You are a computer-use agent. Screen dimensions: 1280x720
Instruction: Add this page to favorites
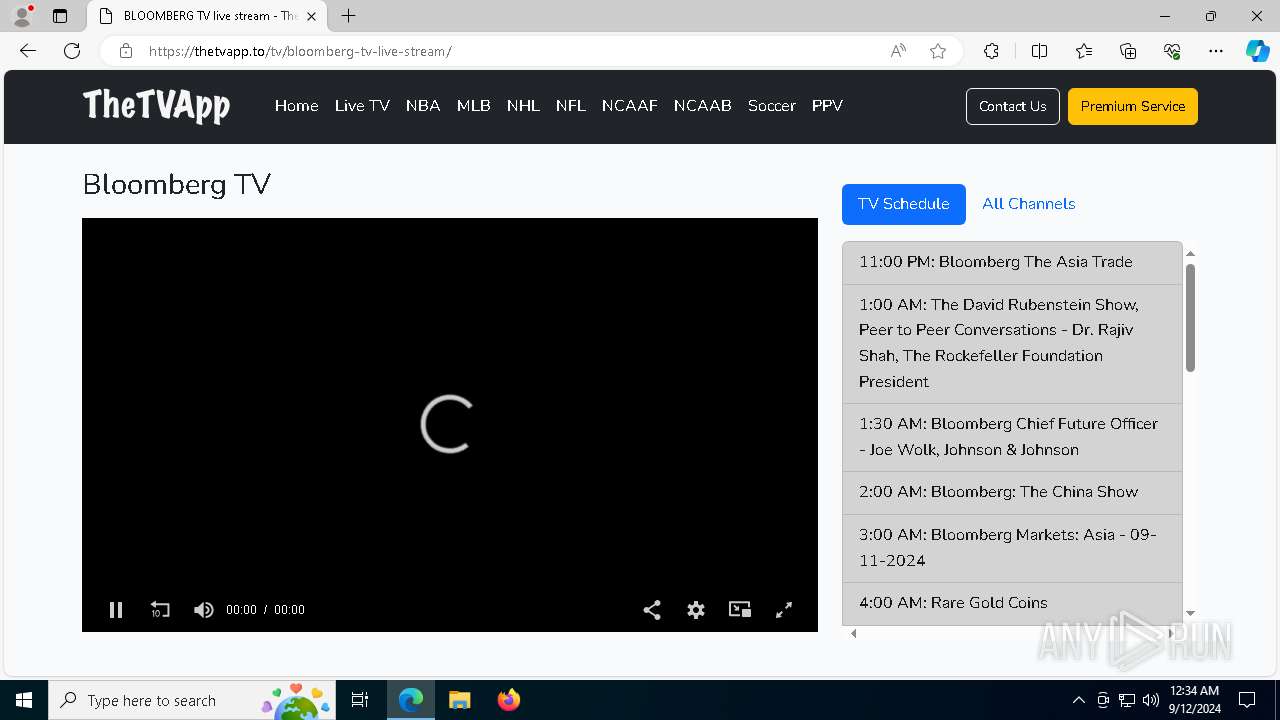click(x=938, y=51)
